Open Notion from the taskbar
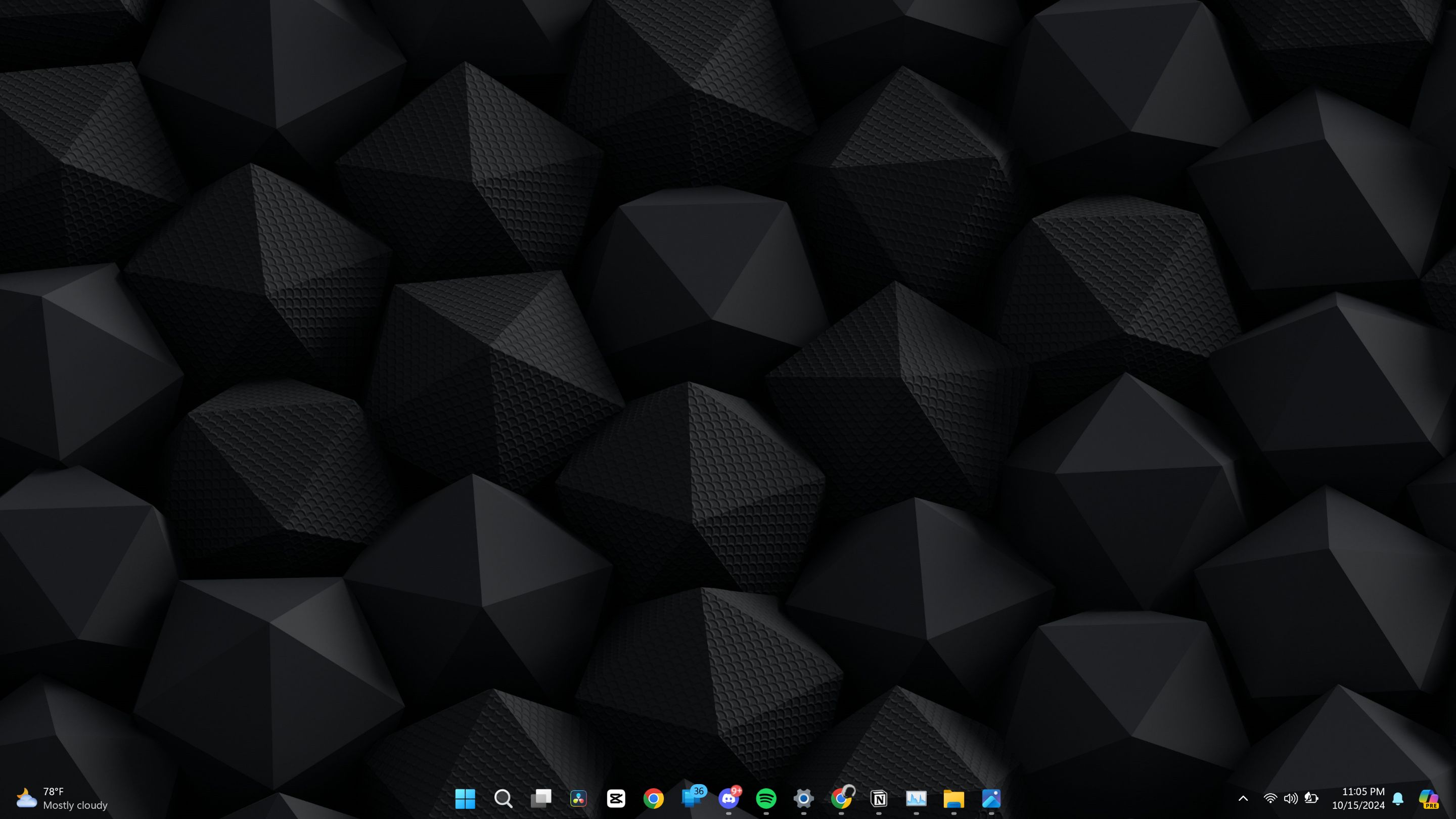This screenshot has width=1456, height=819. pos(879,799)
